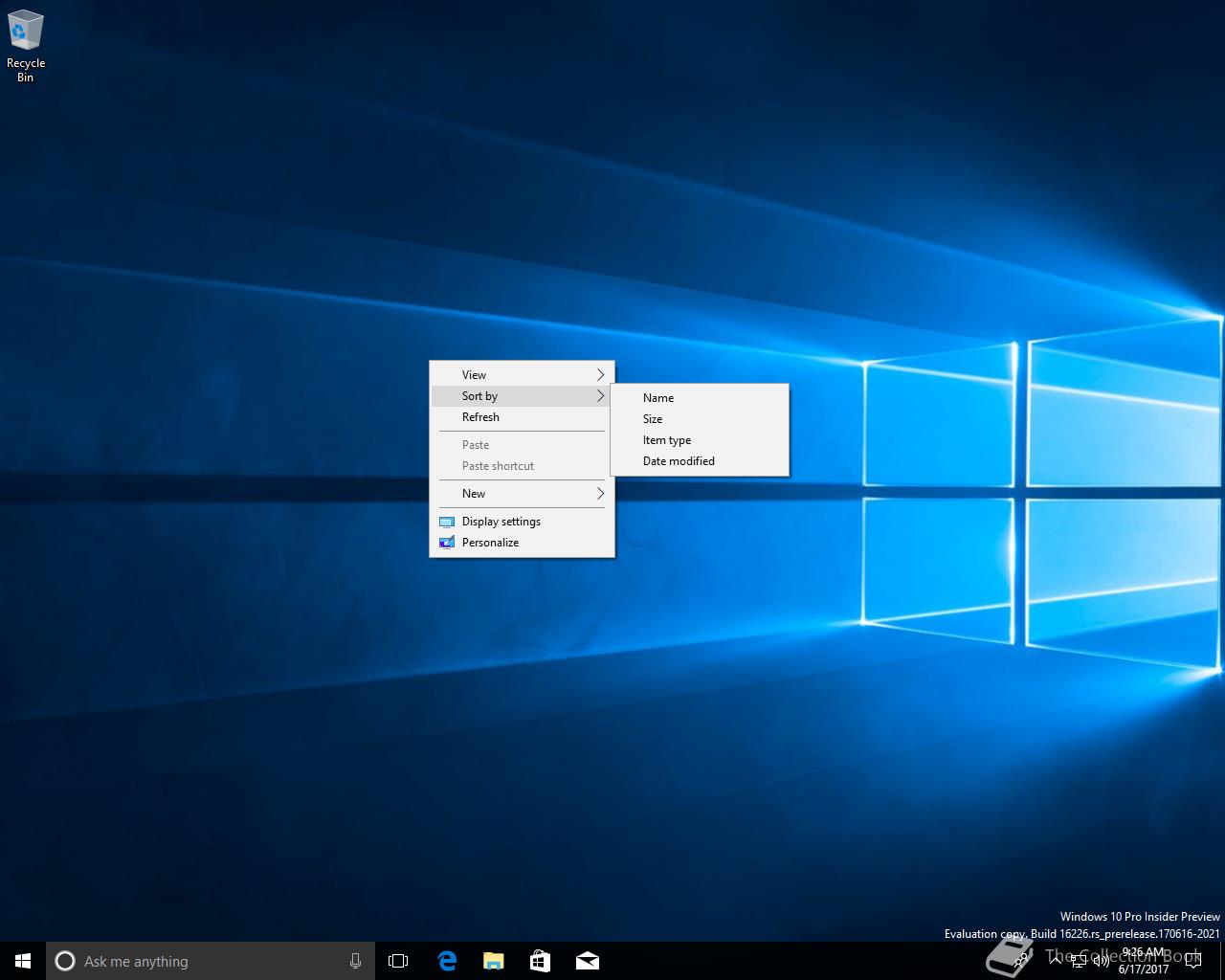
Task: Open the People icon in the tray
Action: [x=1022, y=961]
